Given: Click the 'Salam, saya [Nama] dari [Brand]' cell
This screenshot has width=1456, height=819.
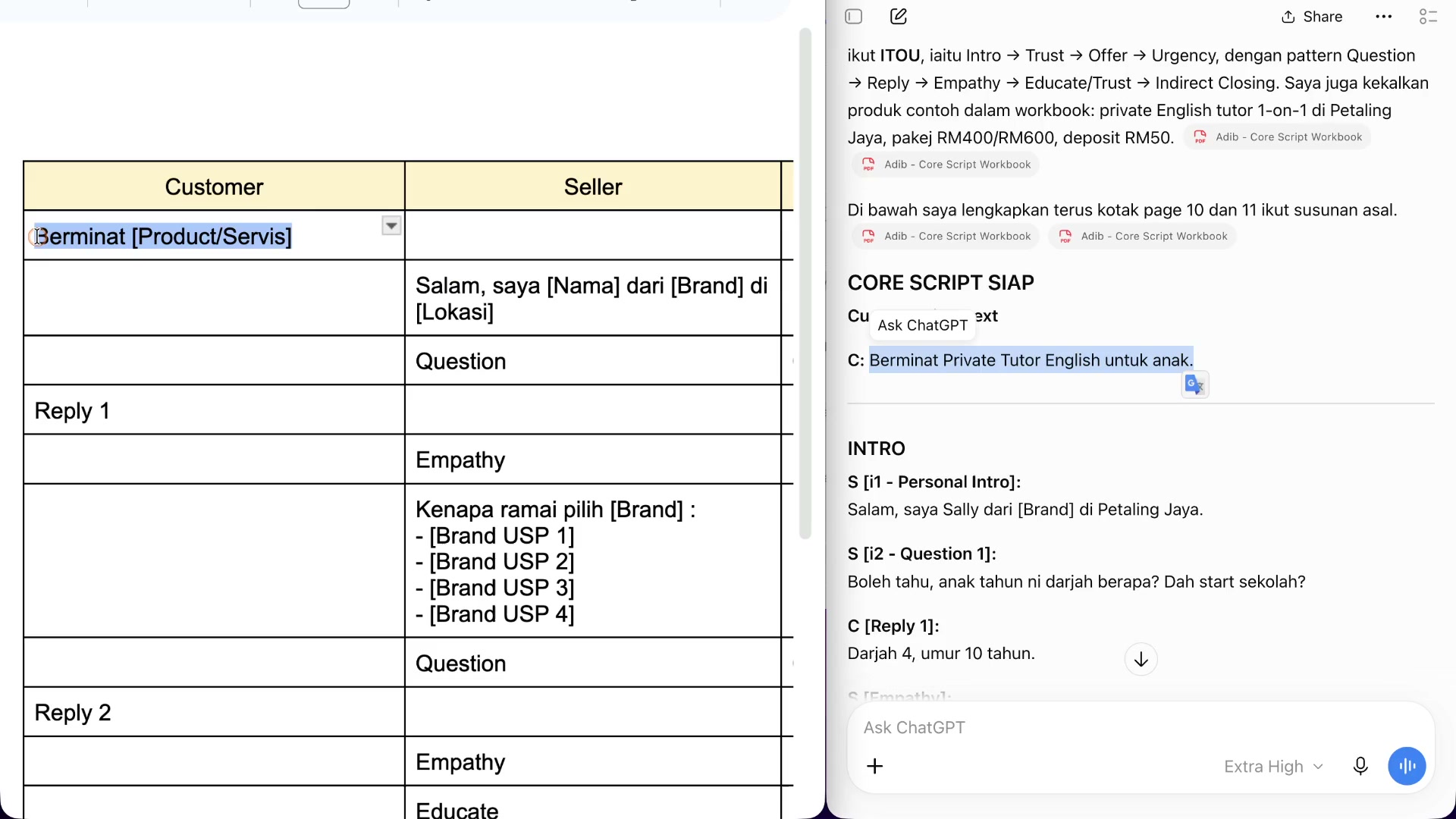Looking at the screenshot, I should (x=593, y=299).
